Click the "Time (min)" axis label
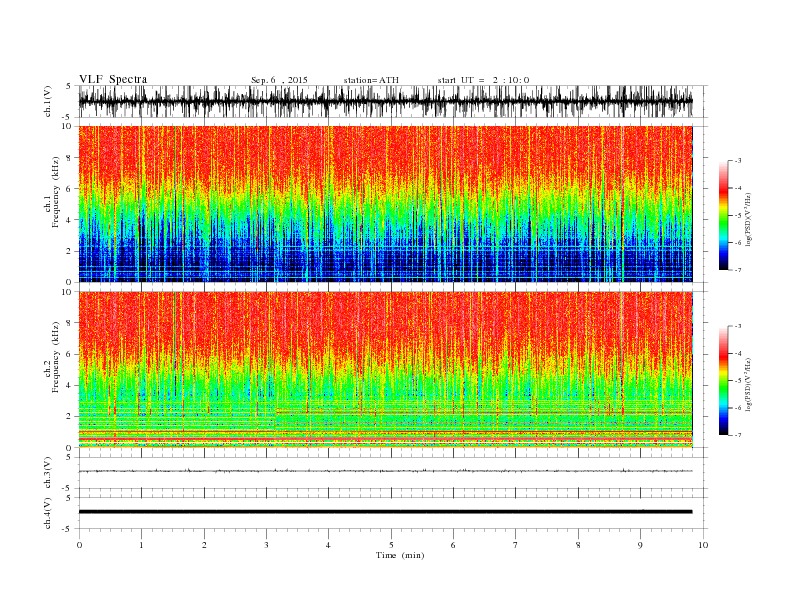Image resolution: width=792 pixels, height=612 pixels. (400, 555)
